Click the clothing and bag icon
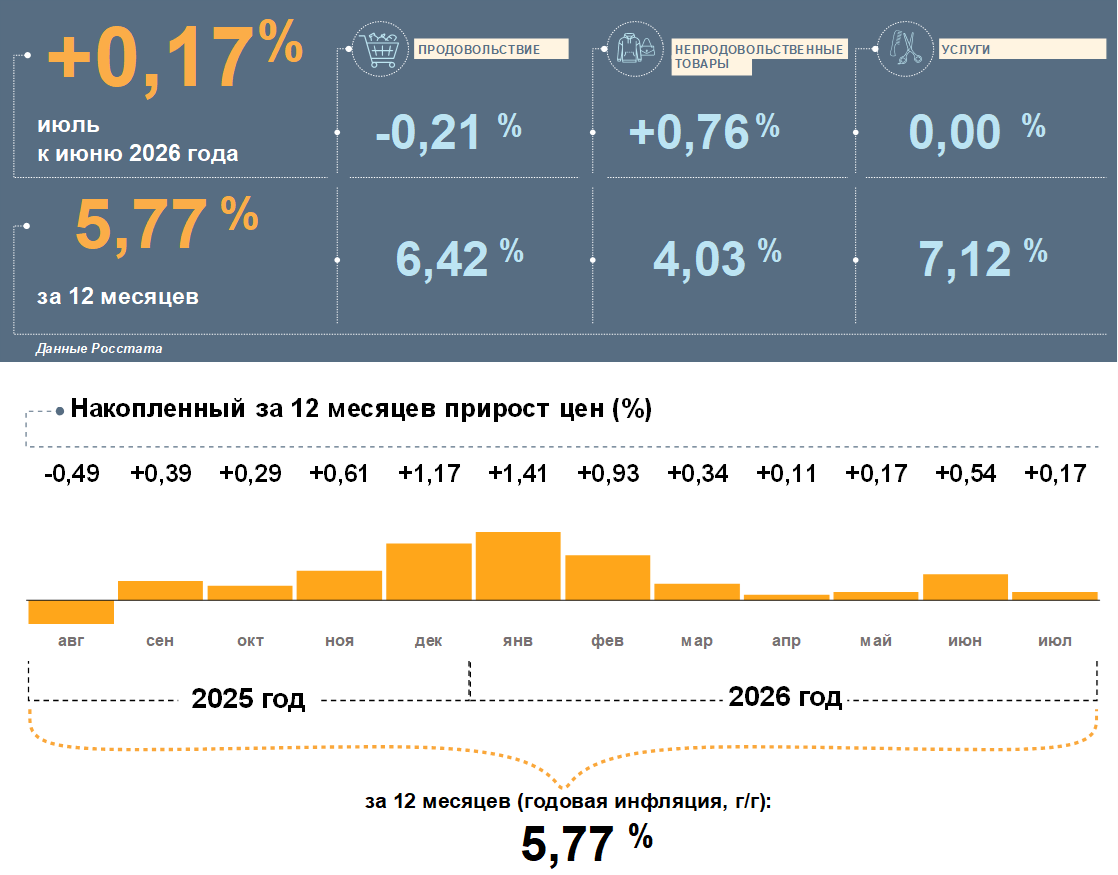 tap(635, 49)
